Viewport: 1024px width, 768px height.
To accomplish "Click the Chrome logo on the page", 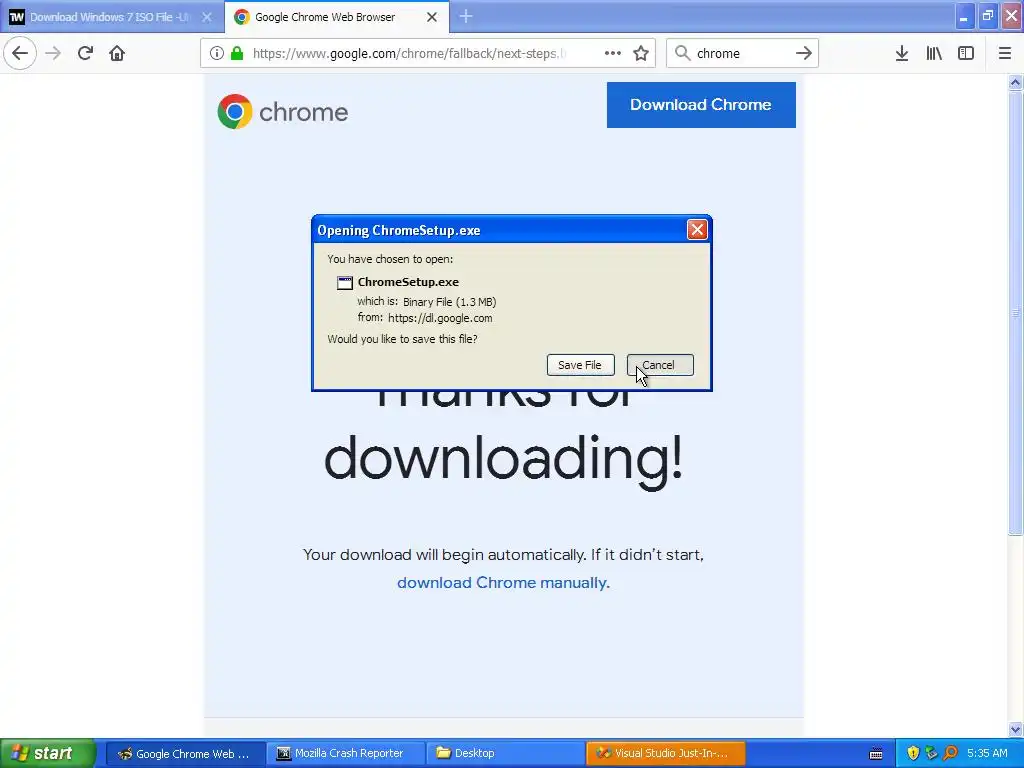I will 282,112.
